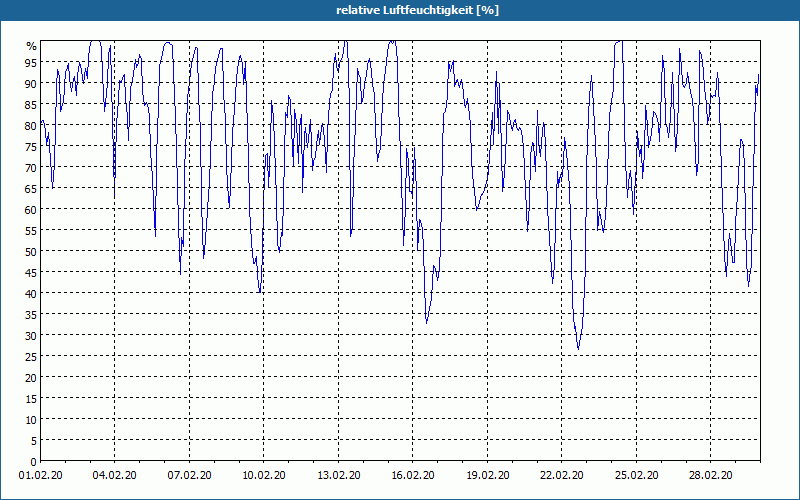Click the y-axis value 60

tap(31, 209)
